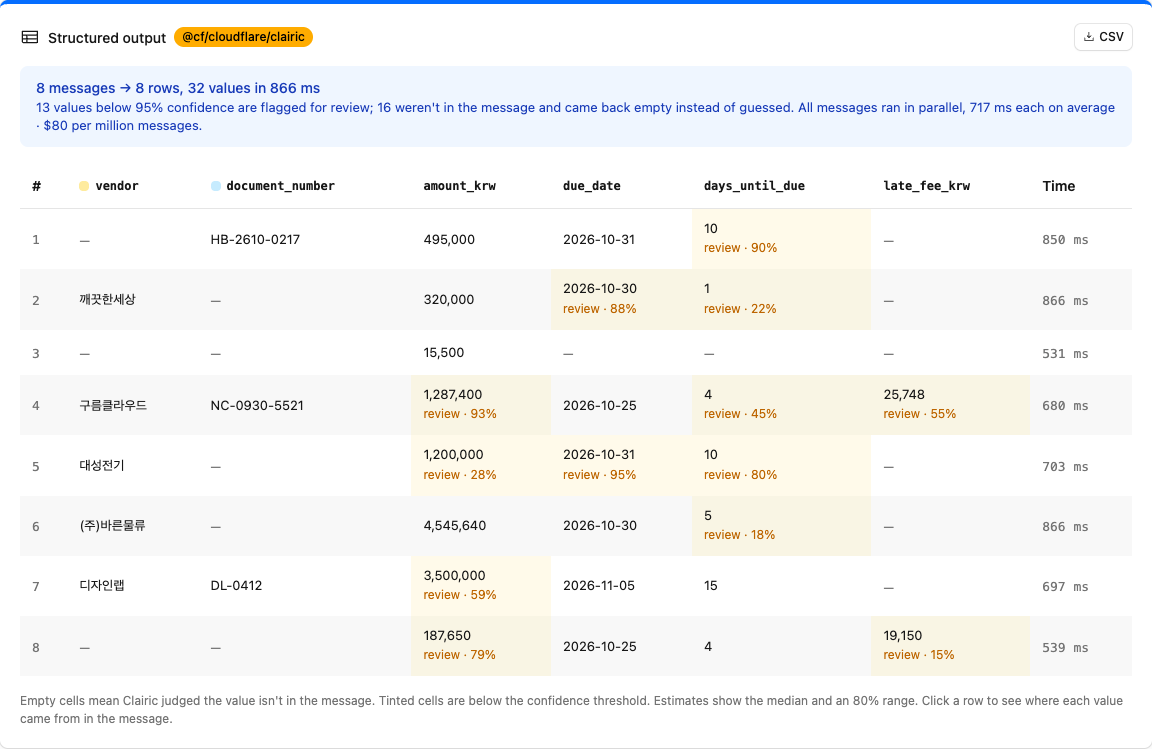Click document number DL-0412

pos(236,586)
